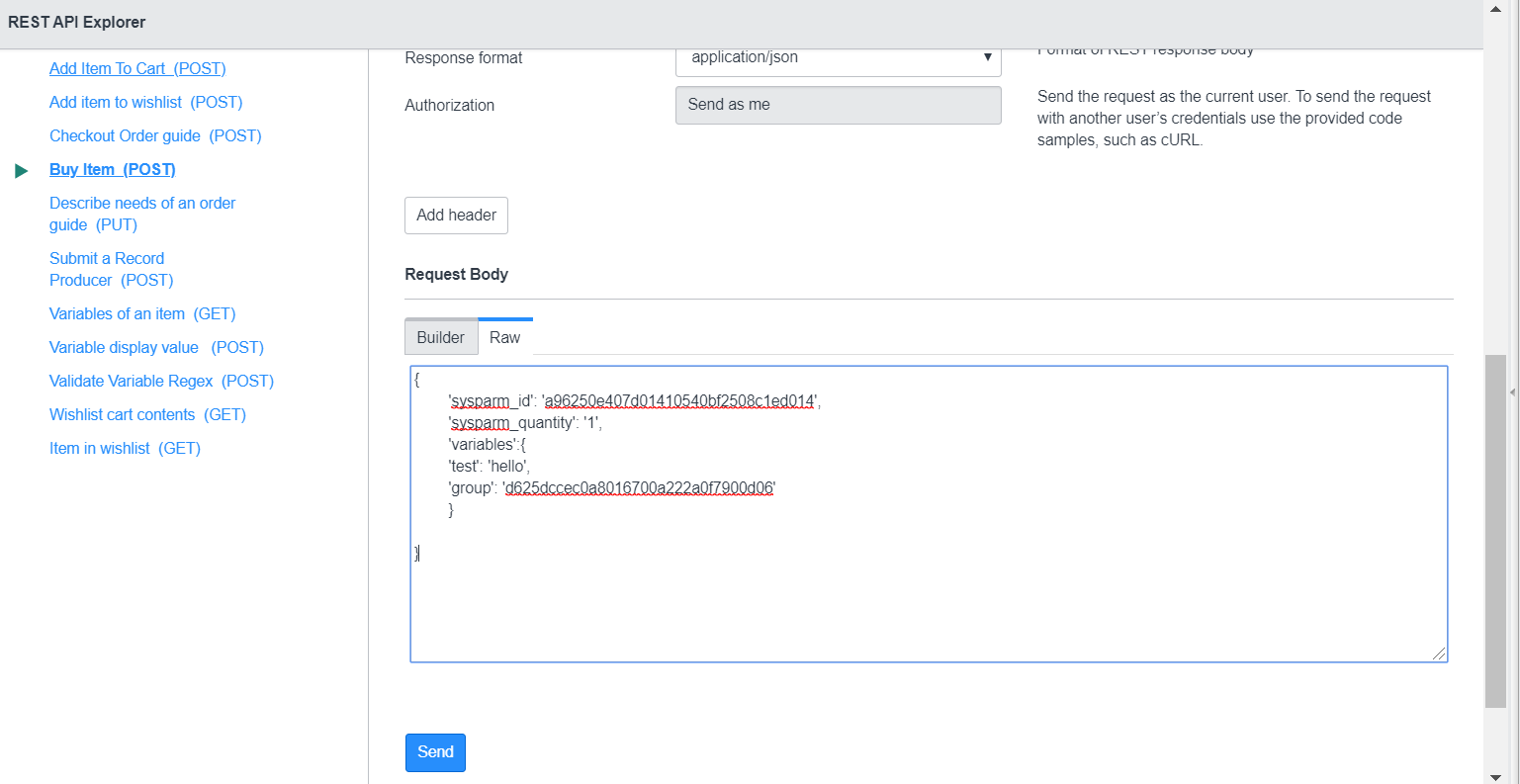This screenshot has width=1520, height=784.
Task: Select the Submit a Record Producer endpoint
Action: click(x=111, y=269)
